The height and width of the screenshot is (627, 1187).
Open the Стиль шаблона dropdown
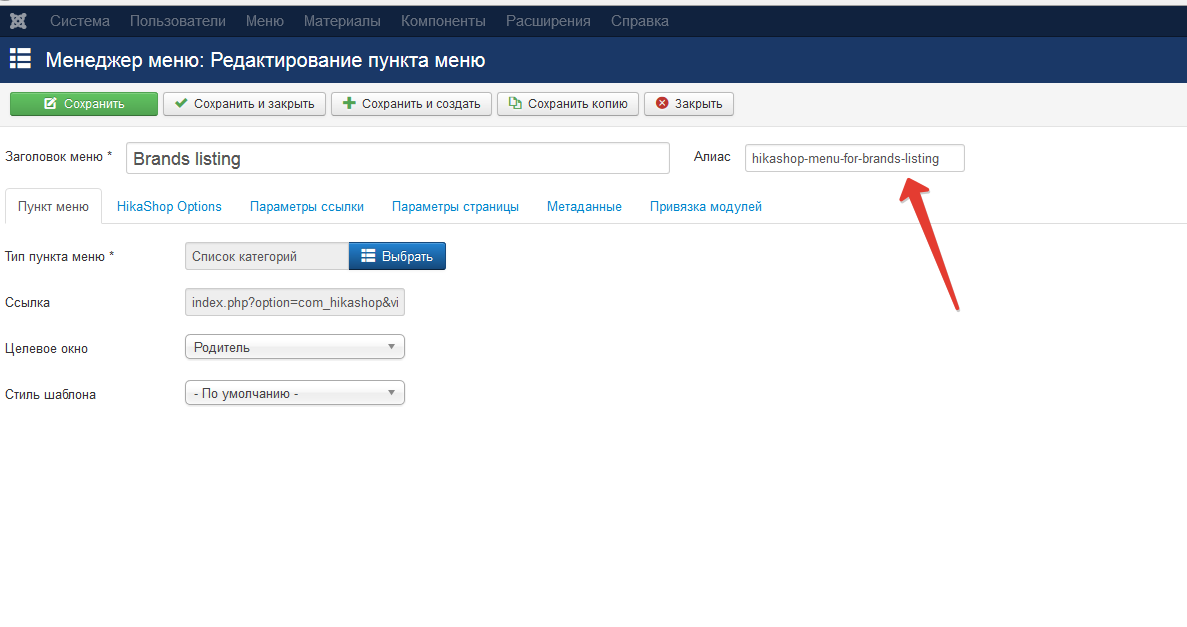tap(294, 393)
